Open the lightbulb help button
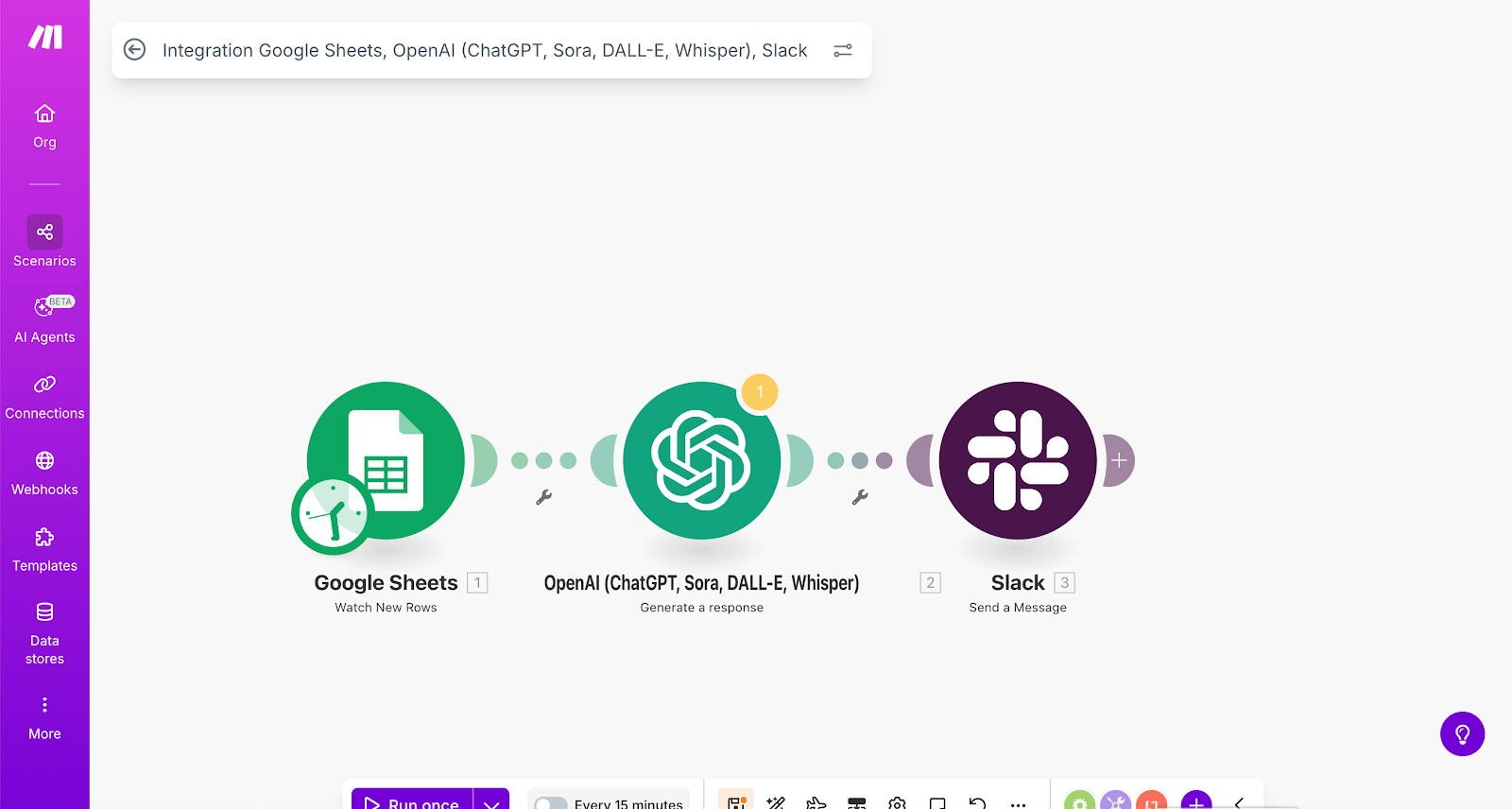This screenshot has width=1512, height=809. point(1463,734)
